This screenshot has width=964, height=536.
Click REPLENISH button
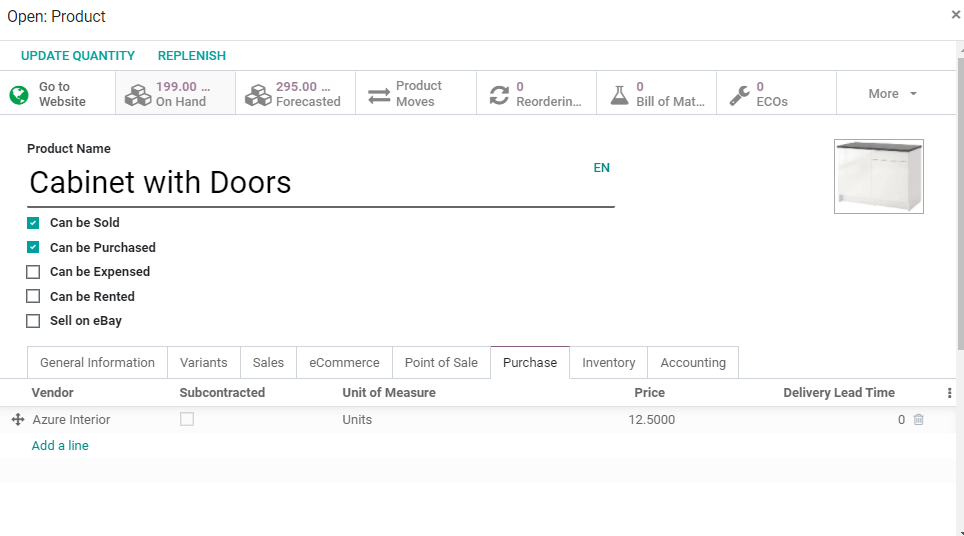[x=192, y=55]
